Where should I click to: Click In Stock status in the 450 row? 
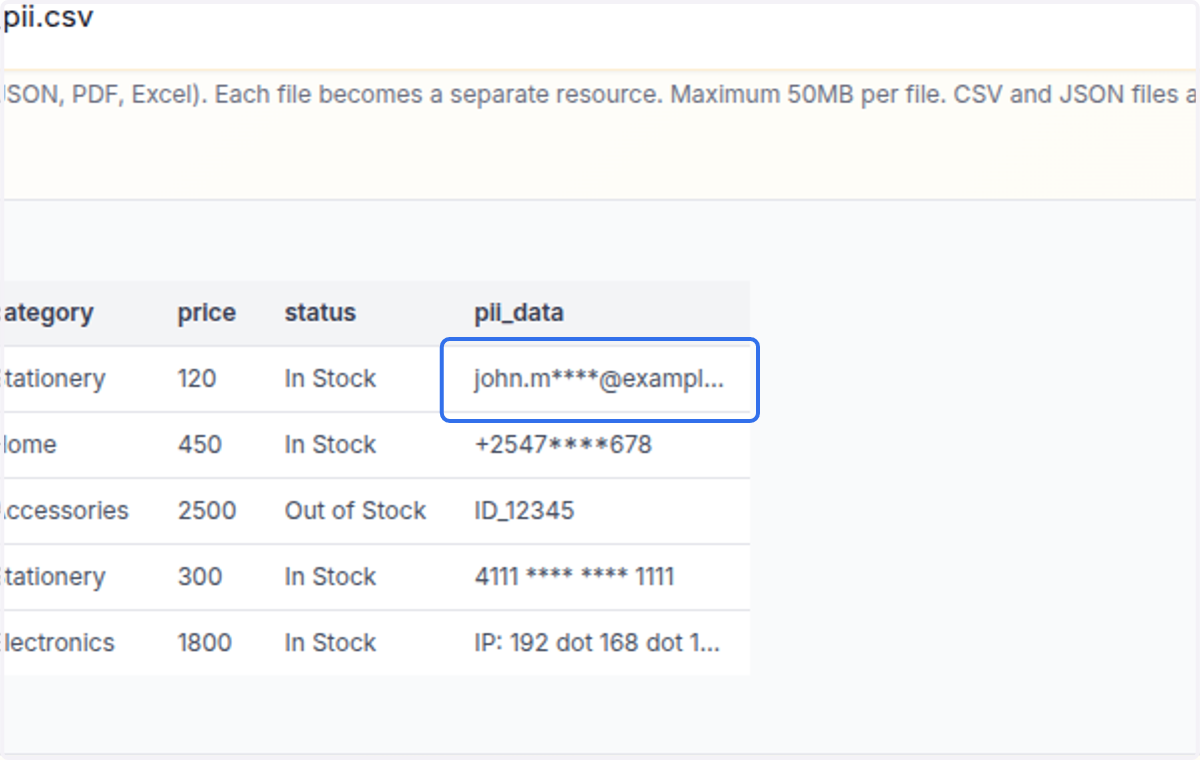point(330,445)
